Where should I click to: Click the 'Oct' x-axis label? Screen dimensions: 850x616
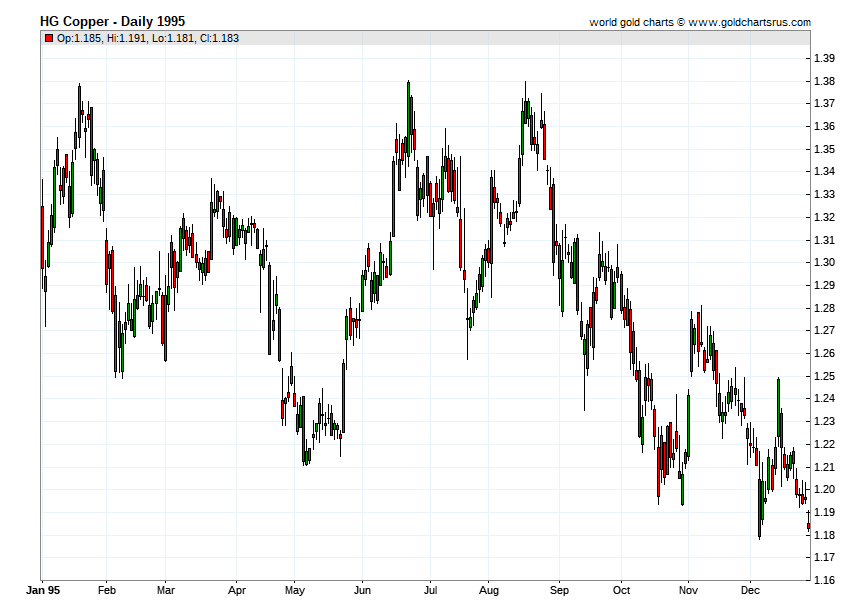coord(621,590)
